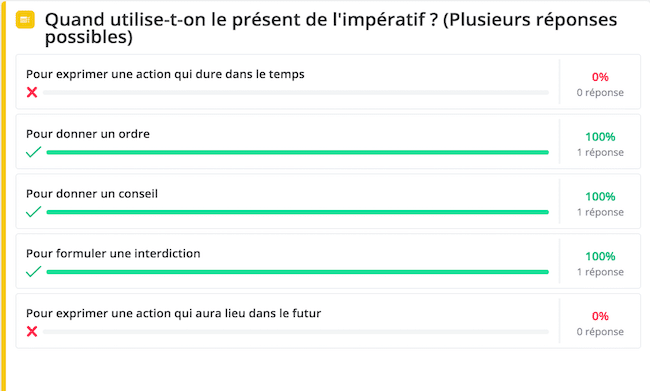
Task: Click green checkmark beside 'Pour formuler une interdiction'
Action: pos(33,272)
